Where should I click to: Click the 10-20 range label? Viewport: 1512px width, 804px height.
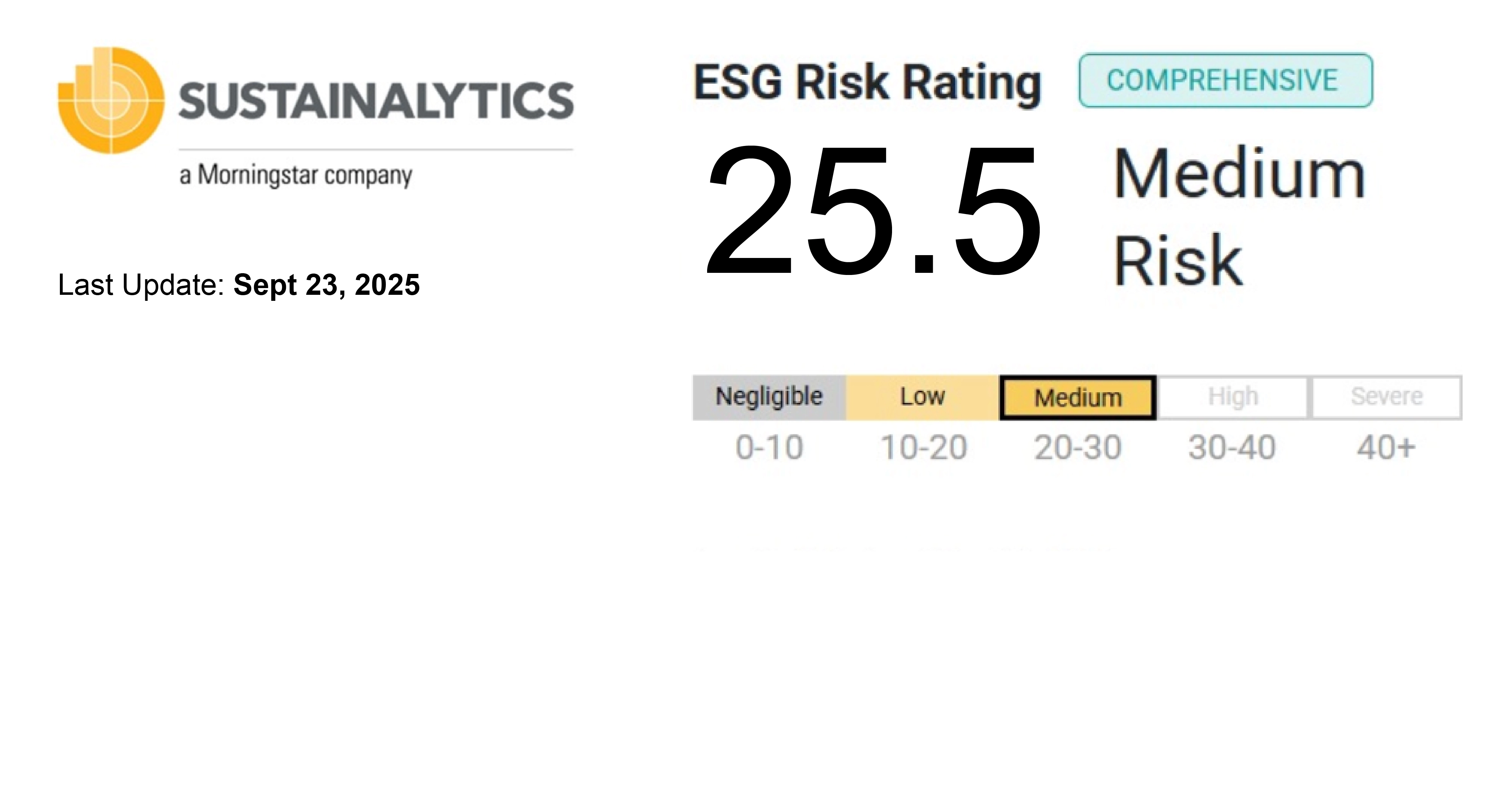click(923, 448)
